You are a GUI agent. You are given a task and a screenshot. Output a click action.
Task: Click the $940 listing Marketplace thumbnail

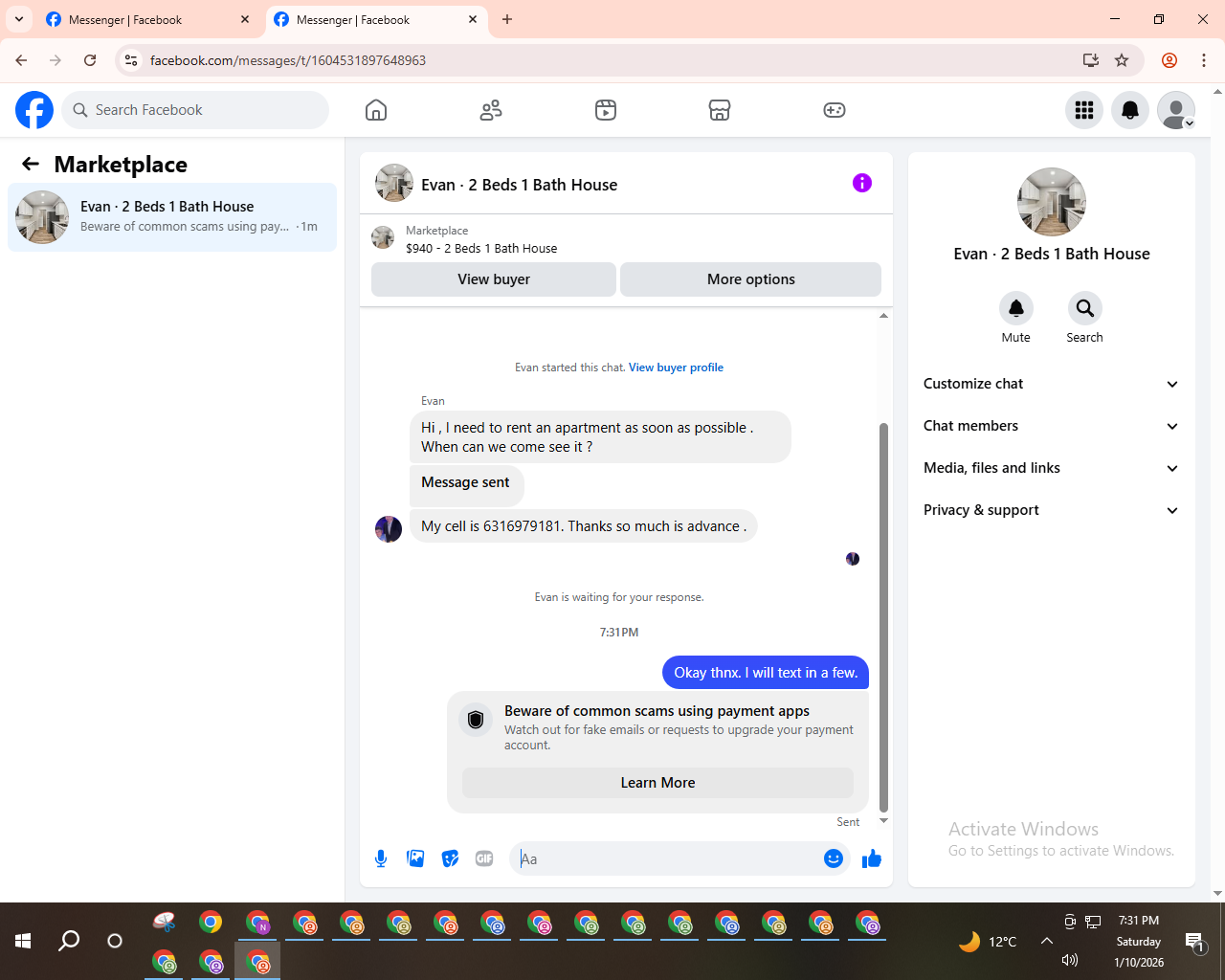(383, 237)
